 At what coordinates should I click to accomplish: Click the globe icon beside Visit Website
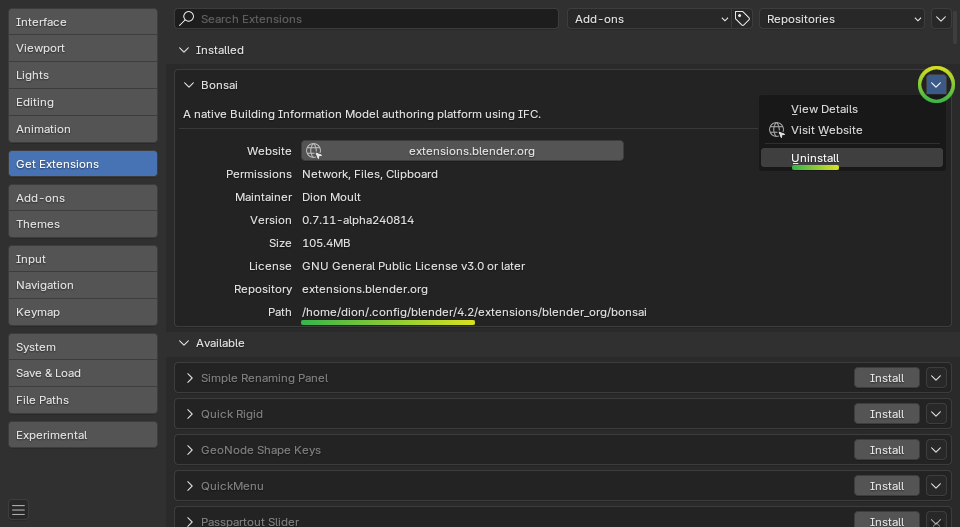click(776, 130)
